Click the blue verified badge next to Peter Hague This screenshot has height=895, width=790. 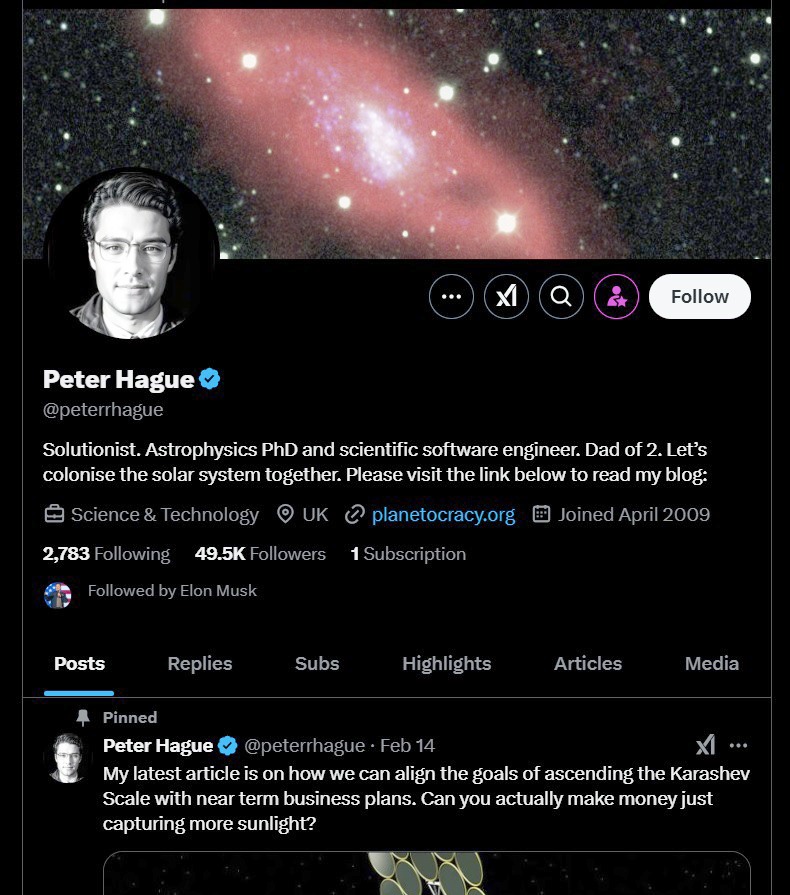[210, 379]
